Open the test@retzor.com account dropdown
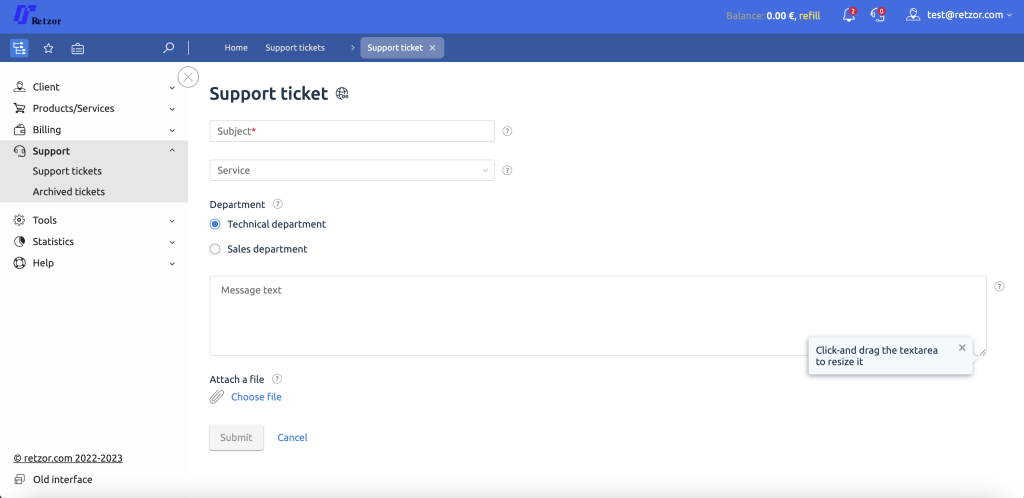 point(959,15)
